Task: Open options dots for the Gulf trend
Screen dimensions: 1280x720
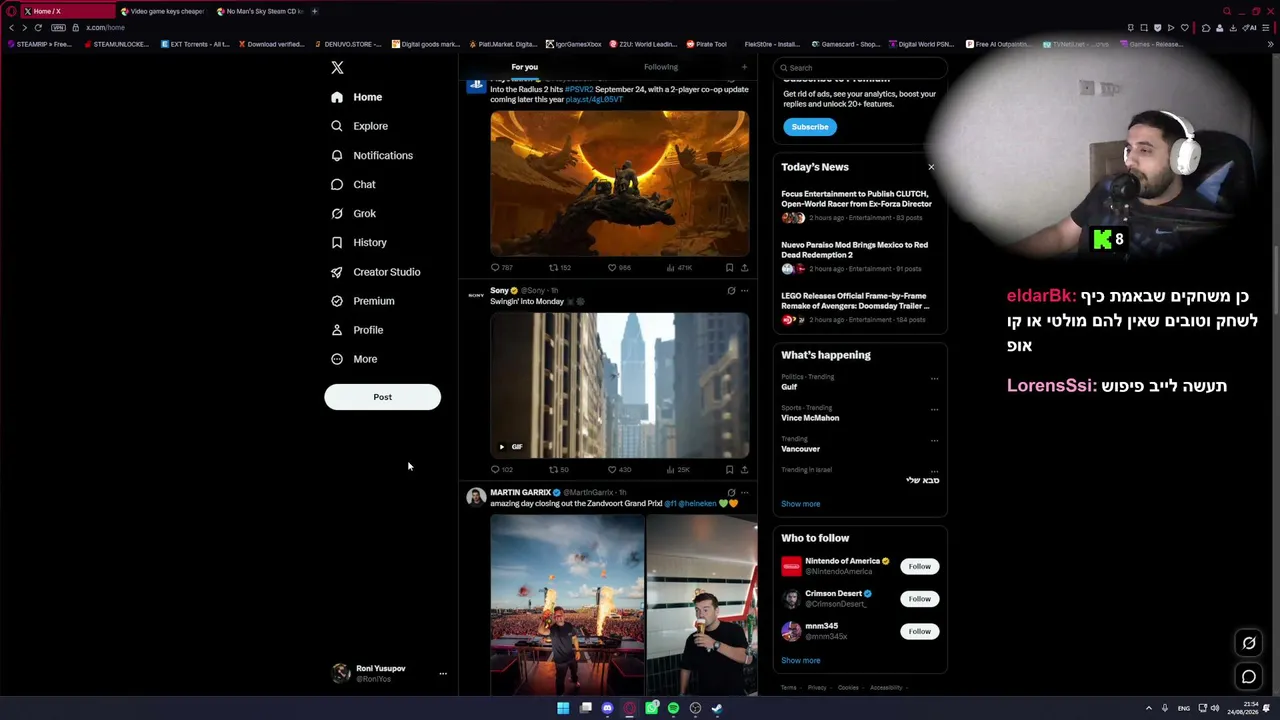Action: click(934, 378)
